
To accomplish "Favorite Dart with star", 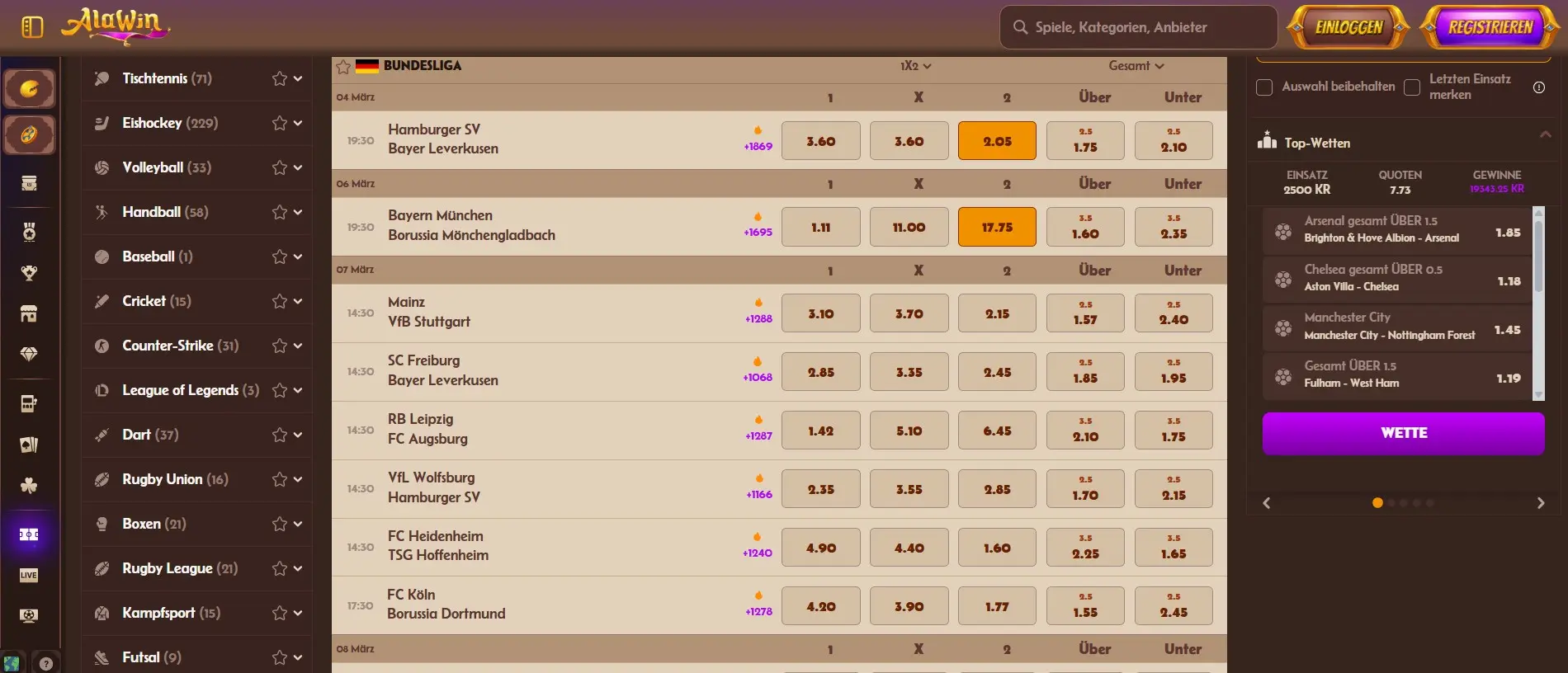I will tap(280, 435).
